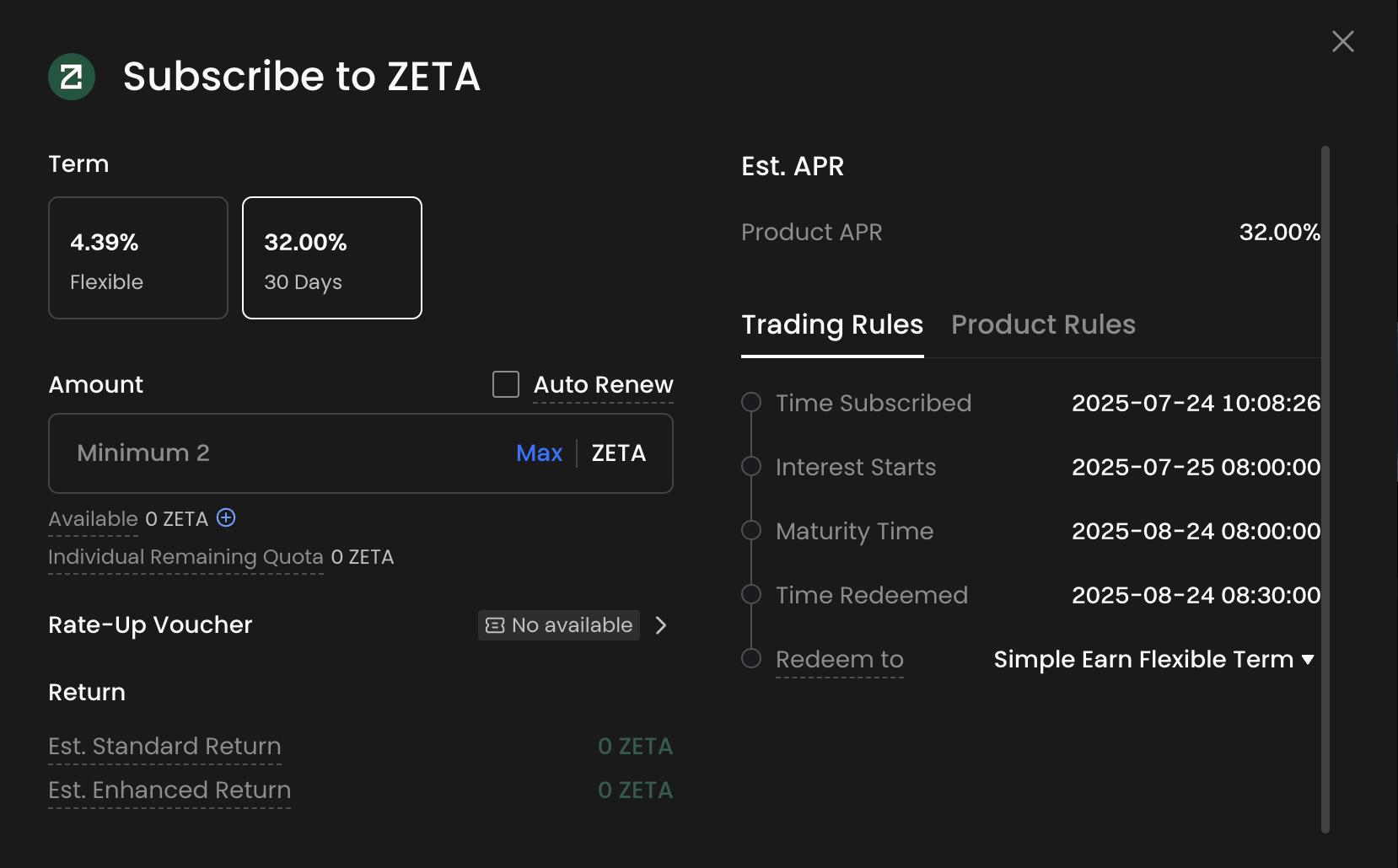Expand Simple Earn Flexible Term dropdown
The width and height of the screenshot is (1398, 868).
click(x=1153, y=659)
